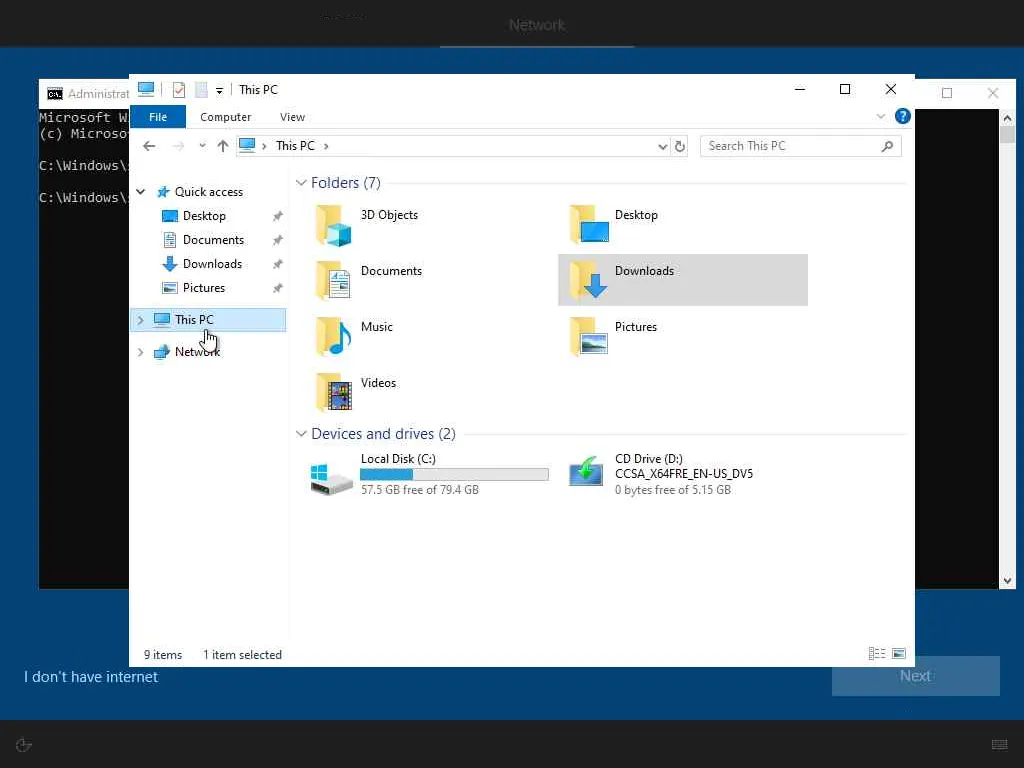1024x768 pixels.
Task: Click the pin icon beside Desktop
Action: (278, 216)
